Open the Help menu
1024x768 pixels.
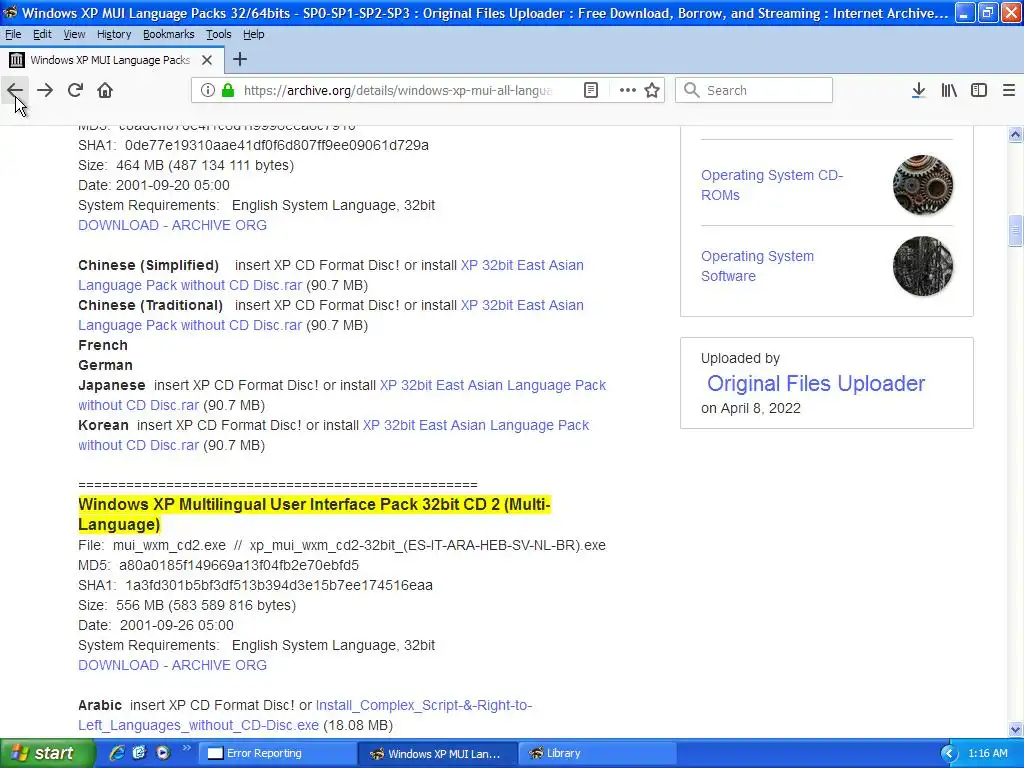tap(253, 34)
